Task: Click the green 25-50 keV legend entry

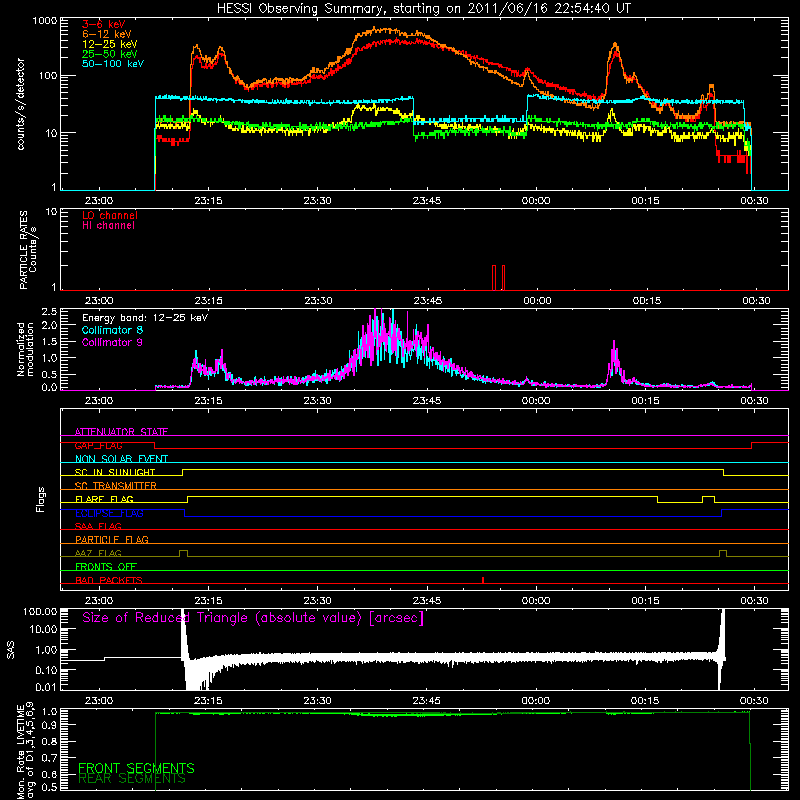Action: coord(110,54)
